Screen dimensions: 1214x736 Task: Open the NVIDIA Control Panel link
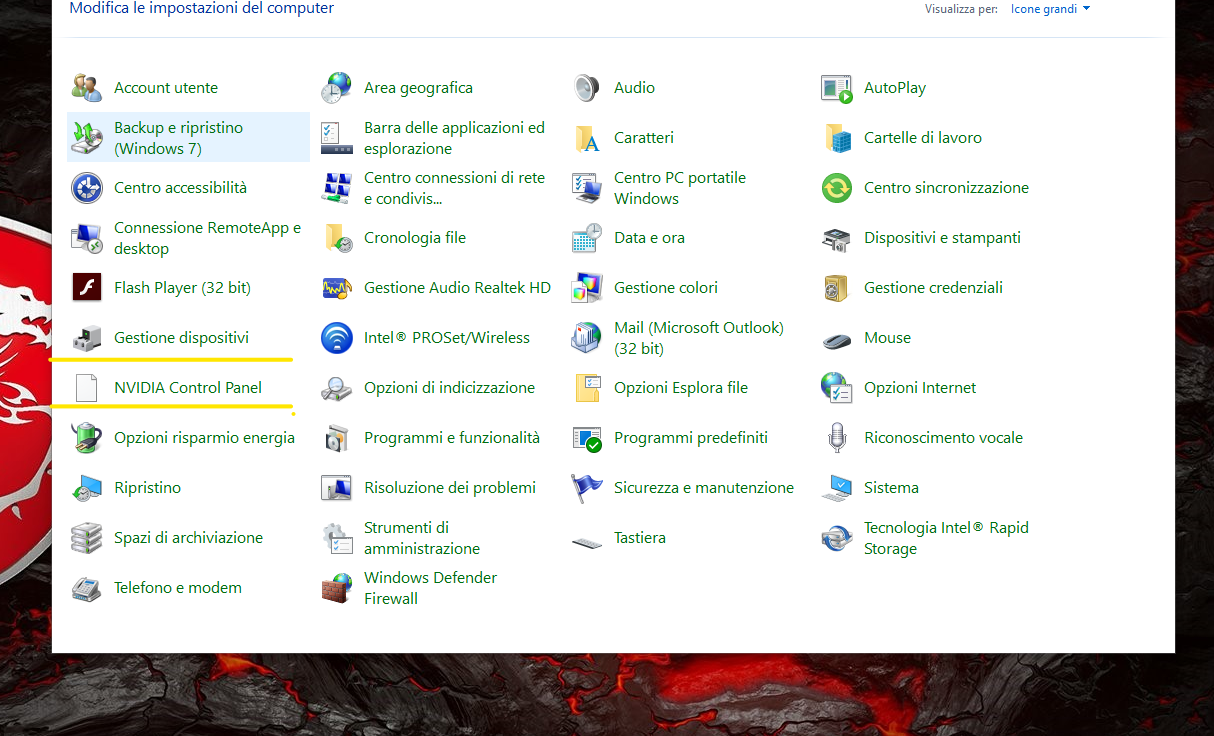point(188,388)
